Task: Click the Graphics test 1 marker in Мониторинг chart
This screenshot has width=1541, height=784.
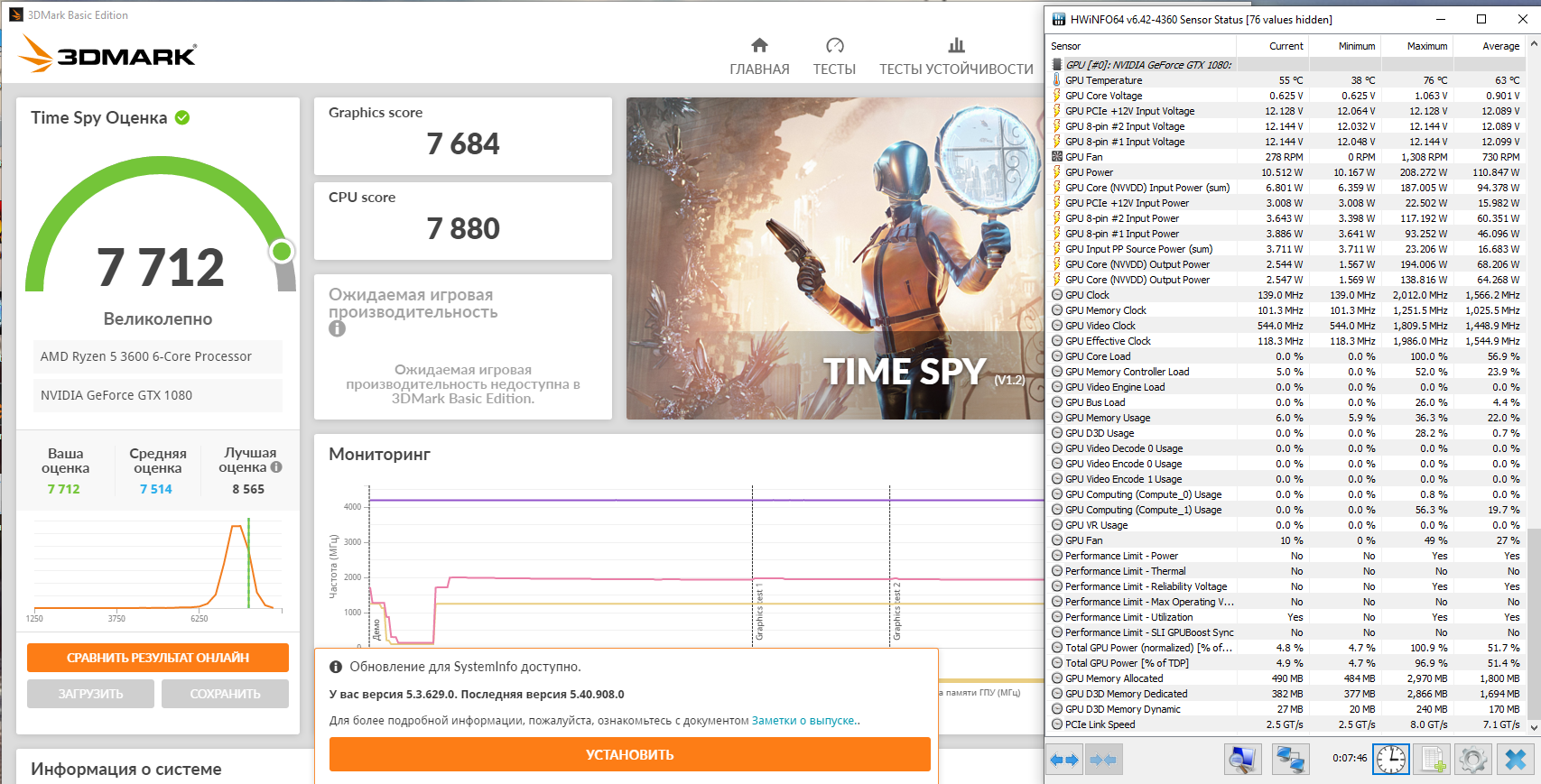Action: [x=759, y=610]
